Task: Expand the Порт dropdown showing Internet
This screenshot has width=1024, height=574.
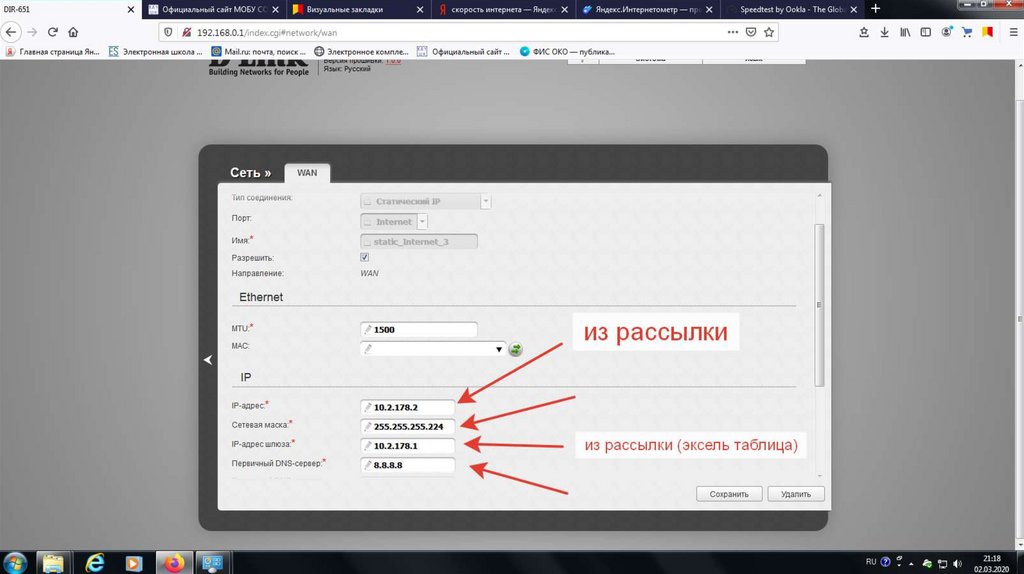Action: pos(423,221)
